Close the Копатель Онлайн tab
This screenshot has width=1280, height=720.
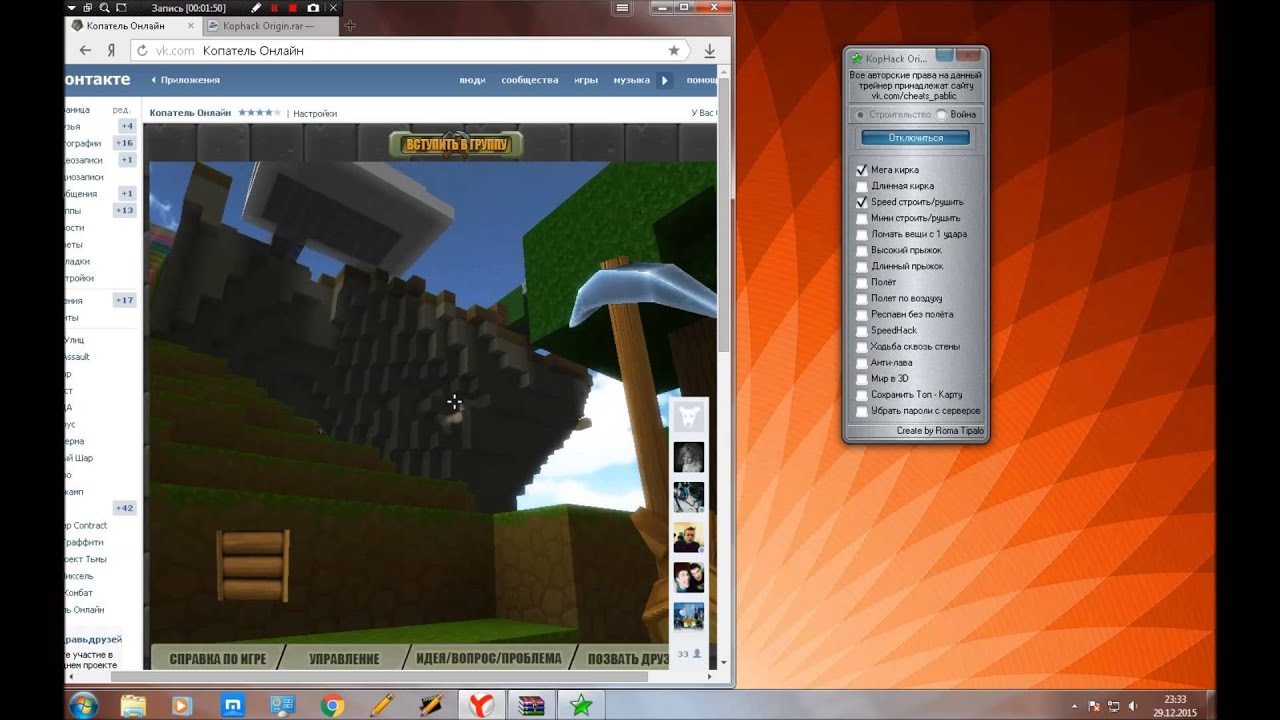coord(191,25)
